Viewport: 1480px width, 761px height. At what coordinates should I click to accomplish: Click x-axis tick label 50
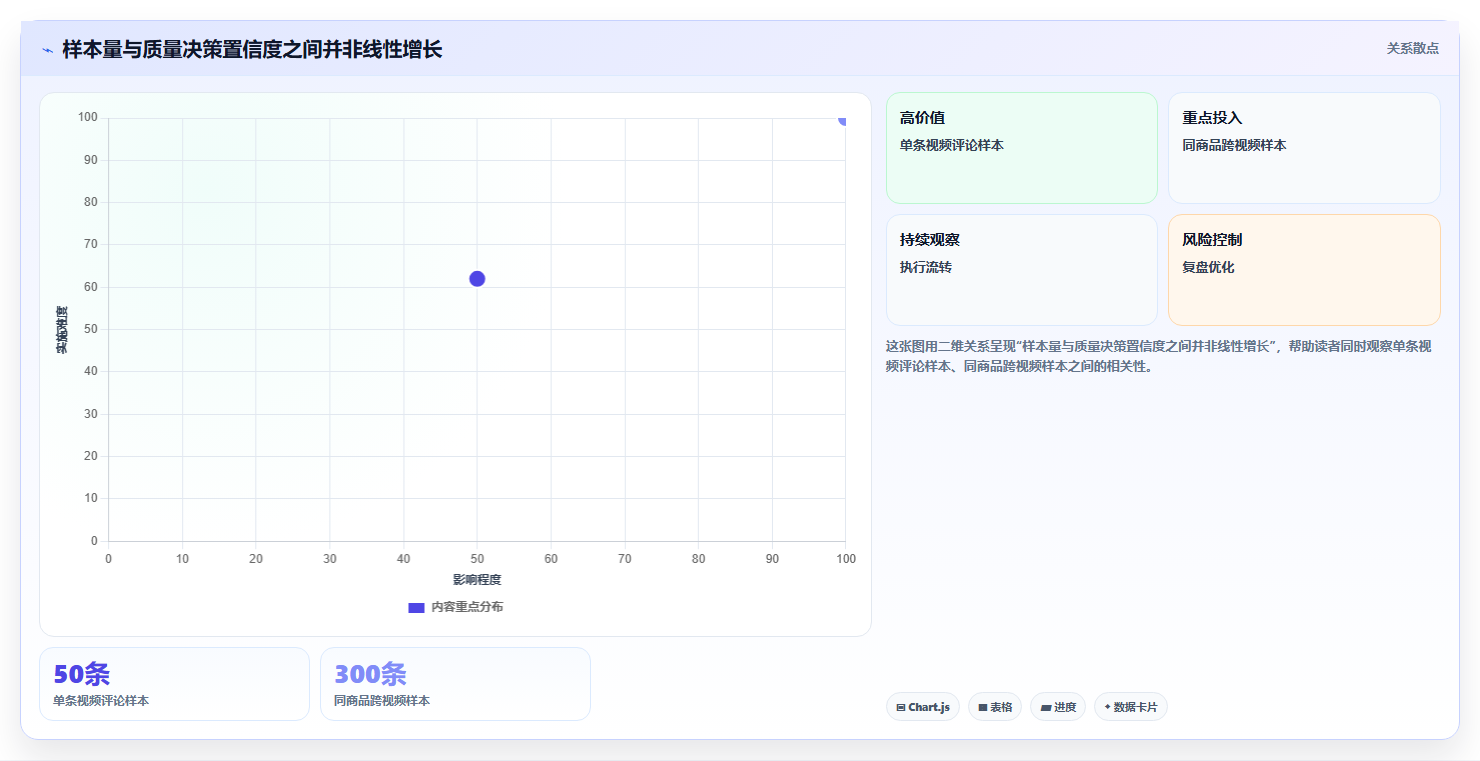coord(477,559)
